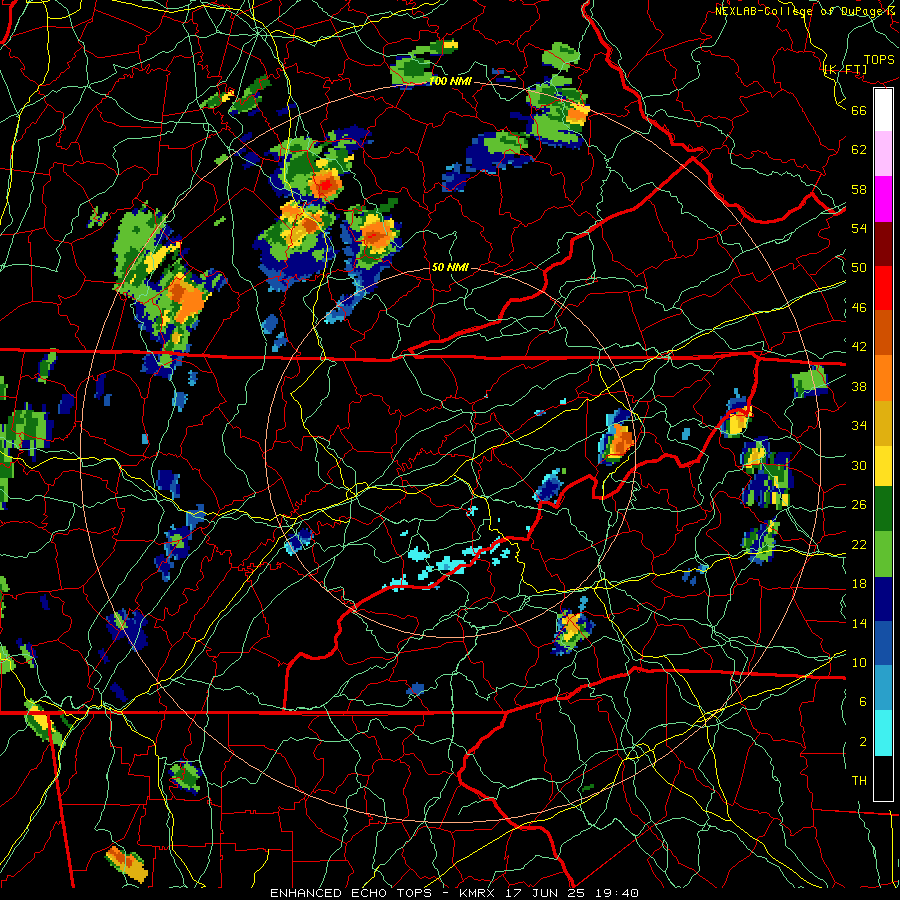Click the "50 NMI" range ring label
Screen dimensions: 900x900
pyautogui.click(x=450, y=267)
